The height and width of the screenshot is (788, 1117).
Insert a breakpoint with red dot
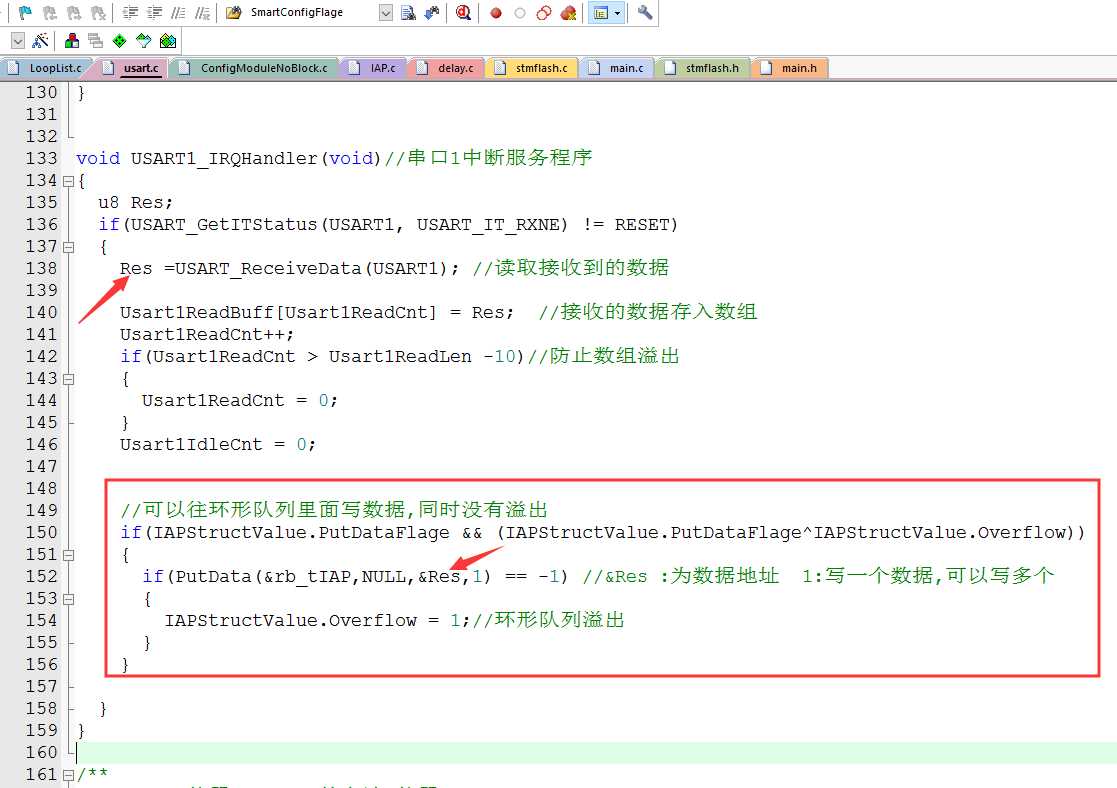(496, 12)
